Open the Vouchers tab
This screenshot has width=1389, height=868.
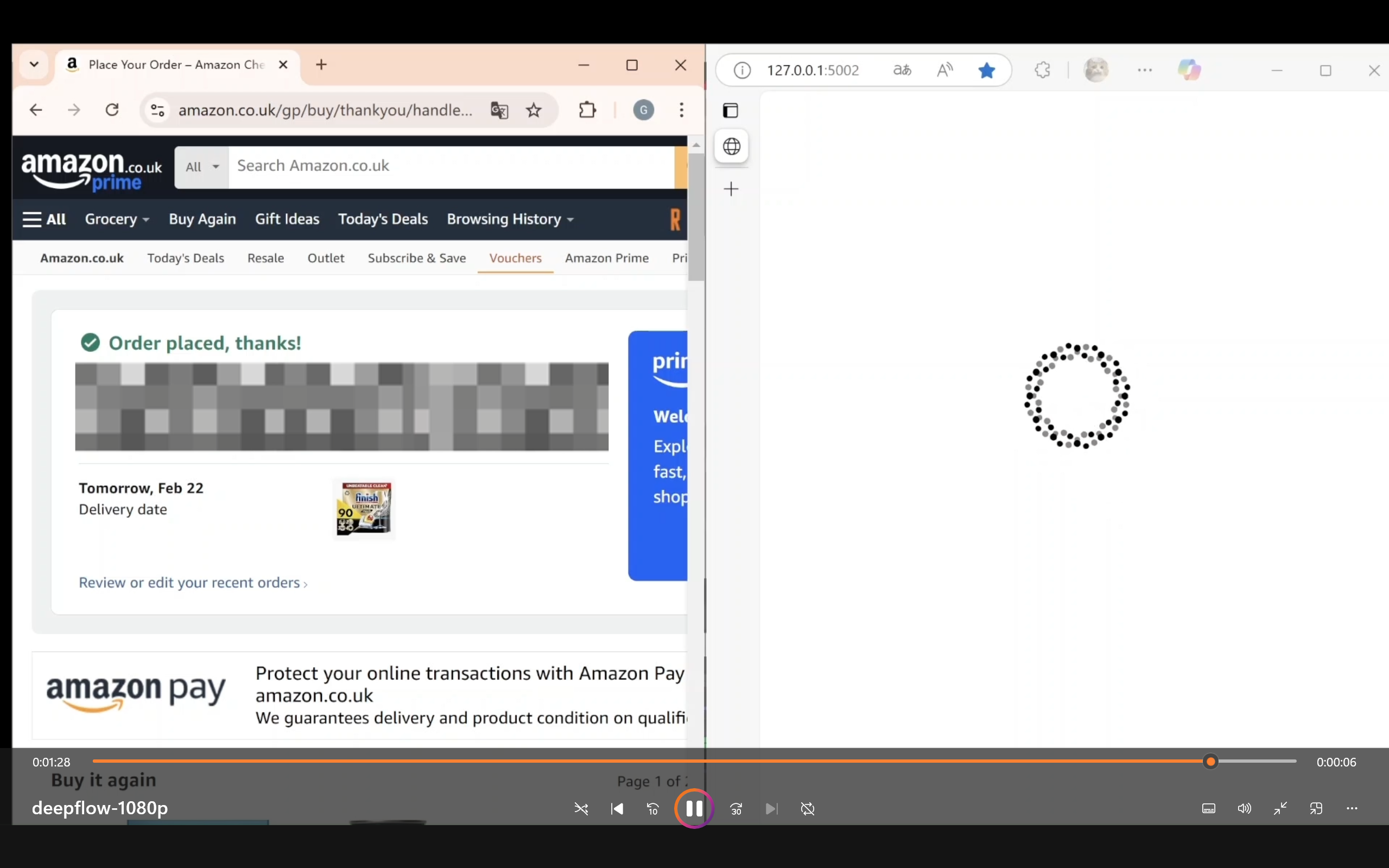515,258
